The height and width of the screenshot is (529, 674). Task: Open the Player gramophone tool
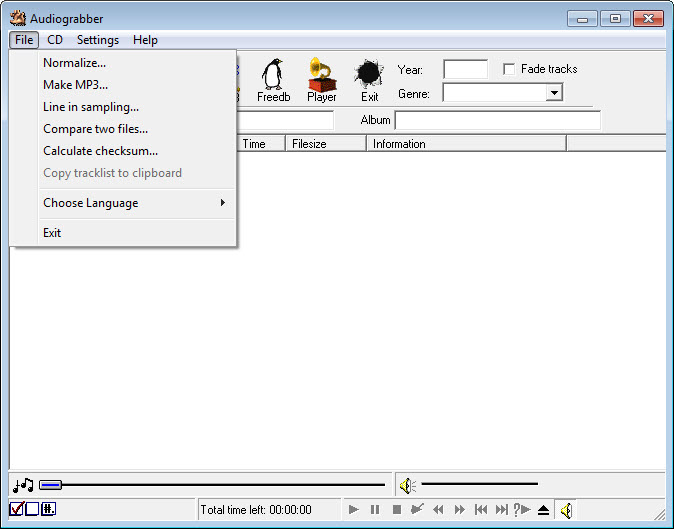(322, 80)
